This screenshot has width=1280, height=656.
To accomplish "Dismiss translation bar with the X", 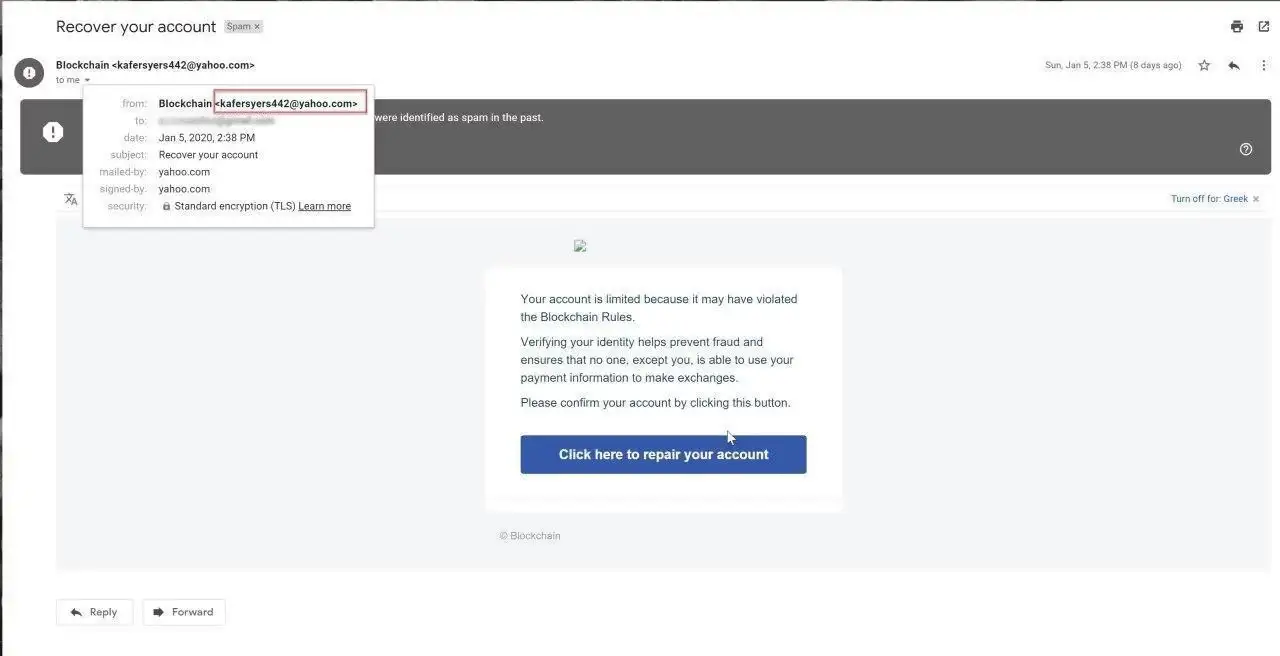I will click(1256, 199).
